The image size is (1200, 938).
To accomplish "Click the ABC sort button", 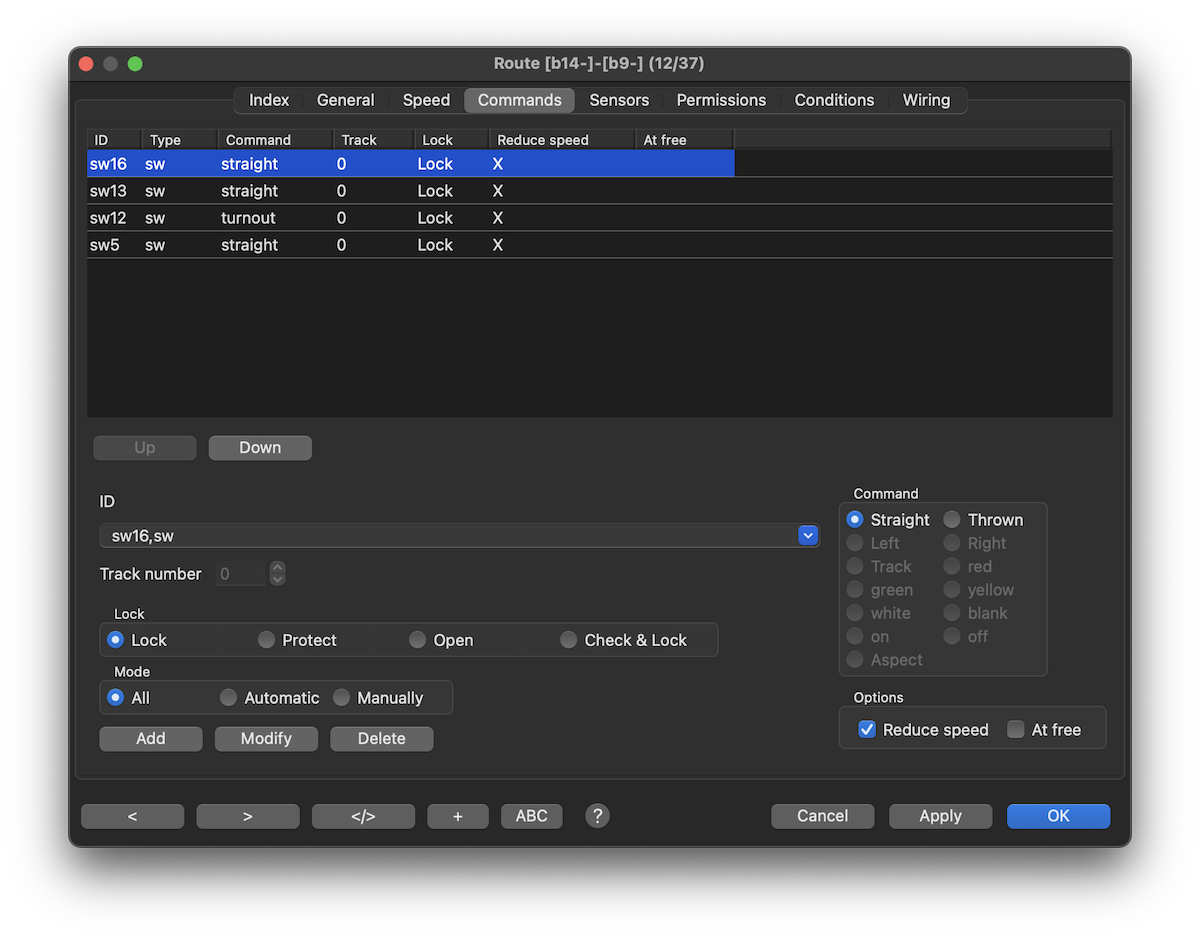I will [531, 816].
